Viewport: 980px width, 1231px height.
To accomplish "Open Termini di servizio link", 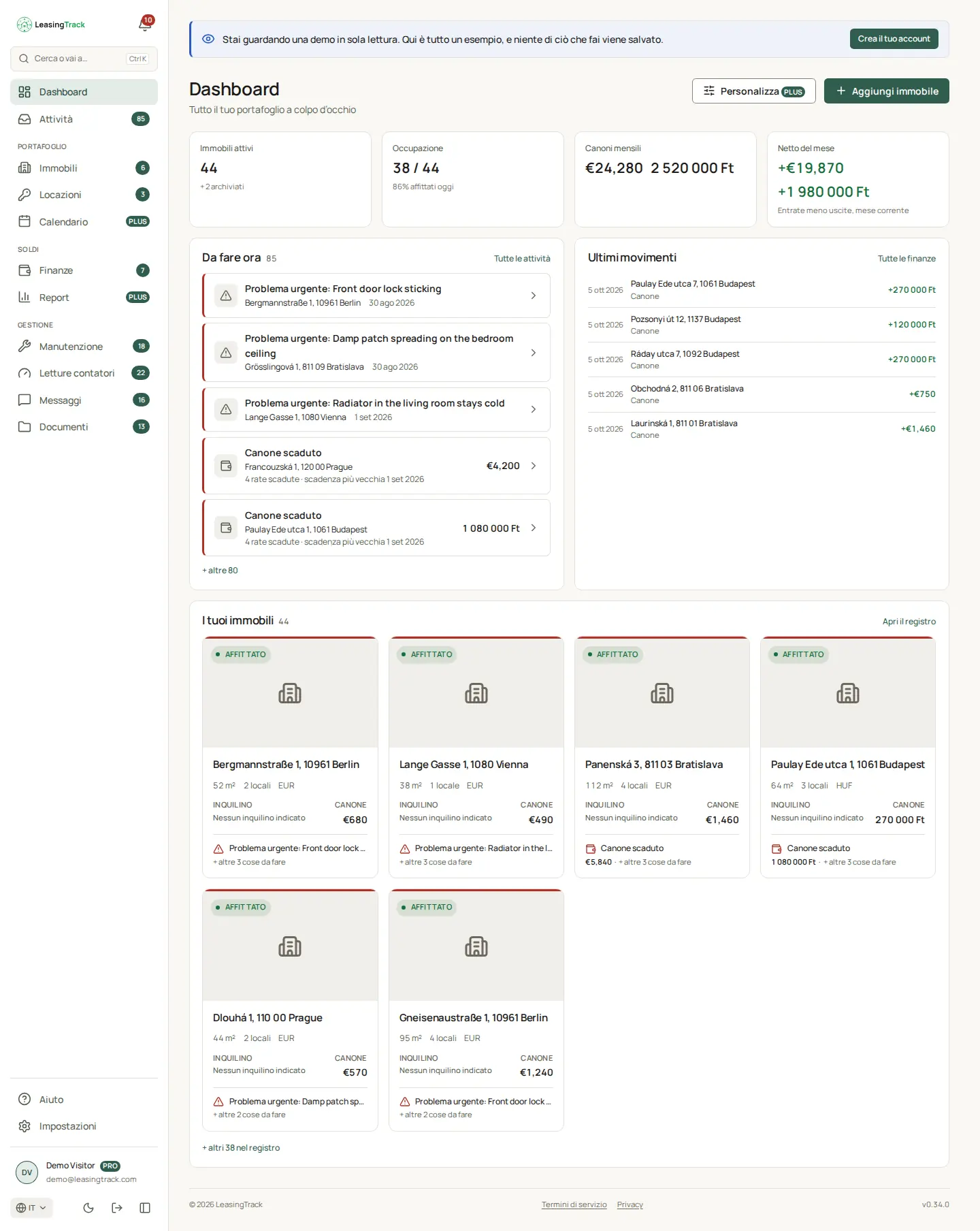I will click(x=574, y=1204).
